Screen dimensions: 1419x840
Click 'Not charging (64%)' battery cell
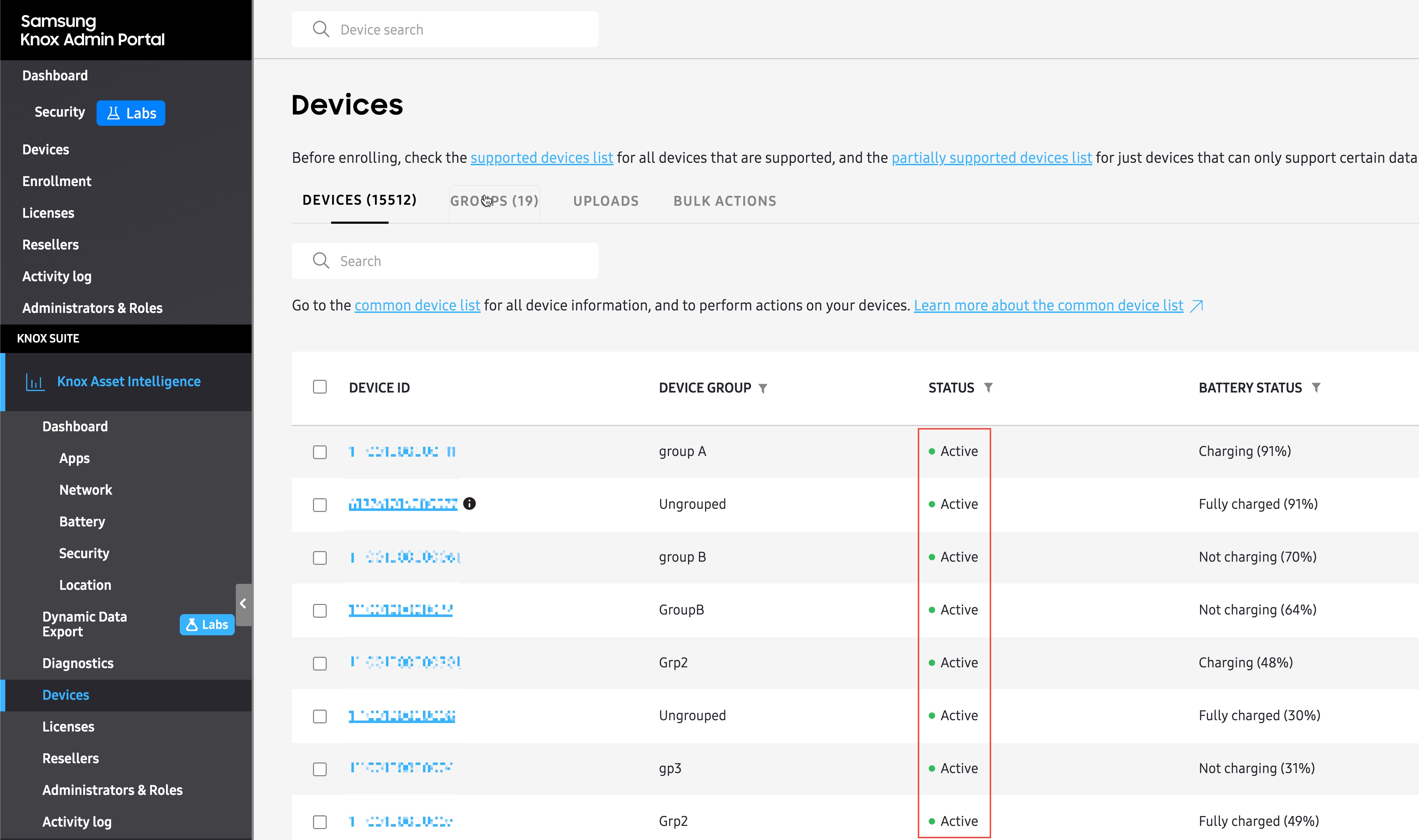click(x=1258, y=610)
